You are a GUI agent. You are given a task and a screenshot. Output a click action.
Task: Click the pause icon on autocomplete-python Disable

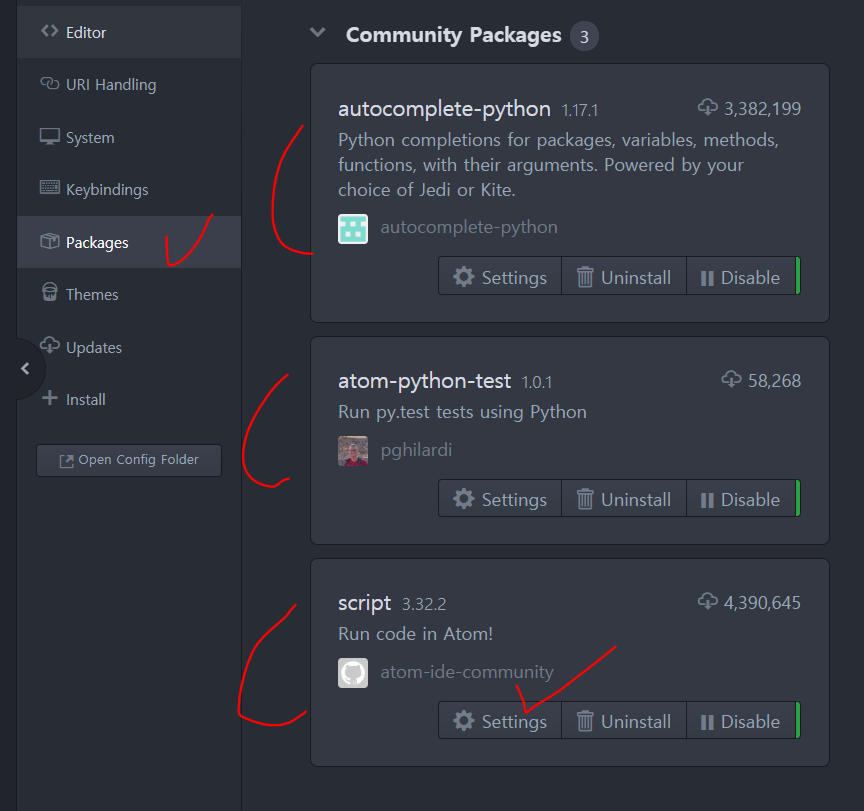pos(707,278)
